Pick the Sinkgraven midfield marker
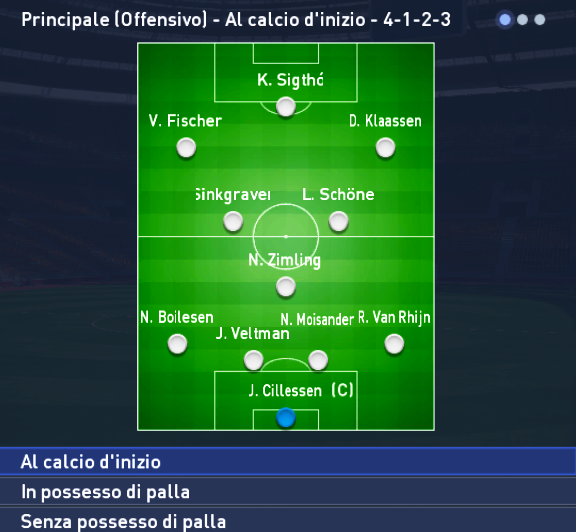This screenshot has width=576, height=532. pos(233,222)
